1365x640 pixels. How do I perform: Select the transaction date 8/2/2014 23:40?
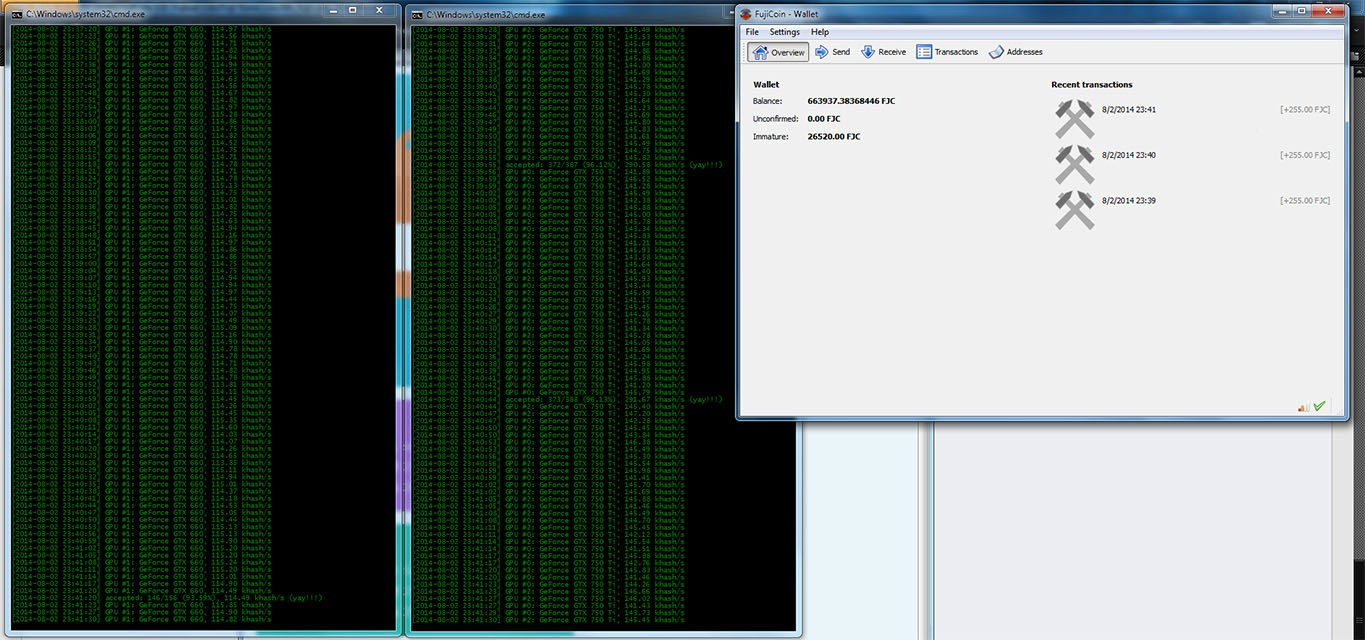pos(1129,155)
